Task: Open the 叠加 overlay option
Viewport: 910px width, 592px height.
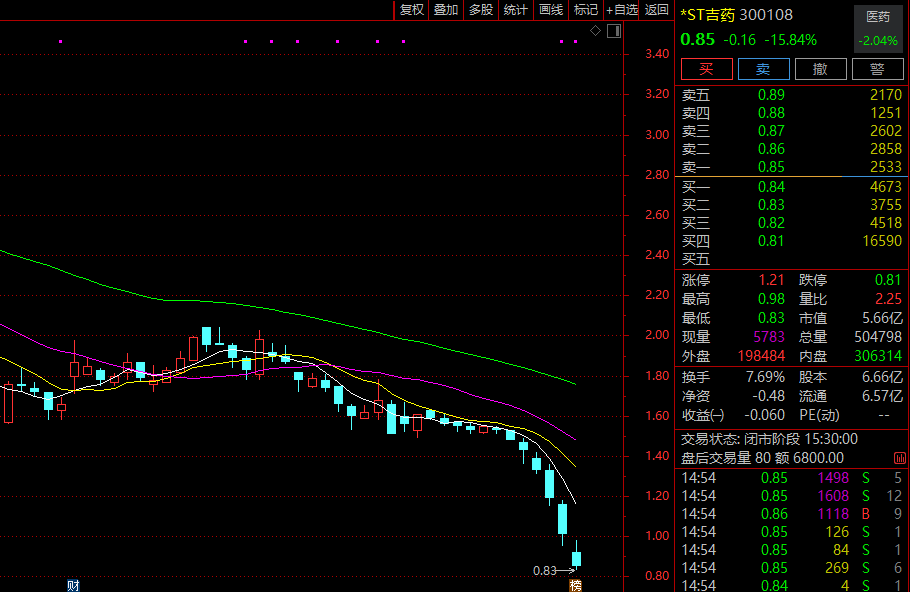Action: [x=446, y=10]
